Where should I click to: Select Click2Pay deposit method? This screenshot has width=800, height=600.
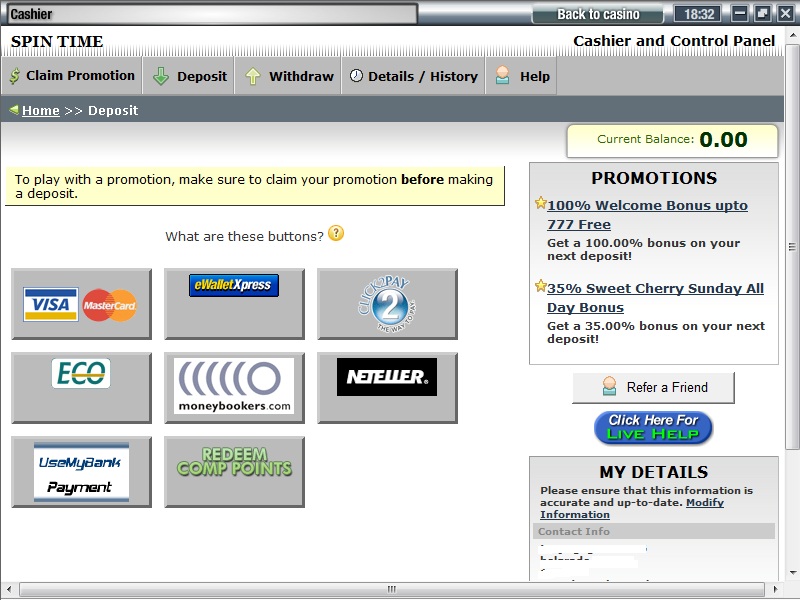[x=387, y=304]
